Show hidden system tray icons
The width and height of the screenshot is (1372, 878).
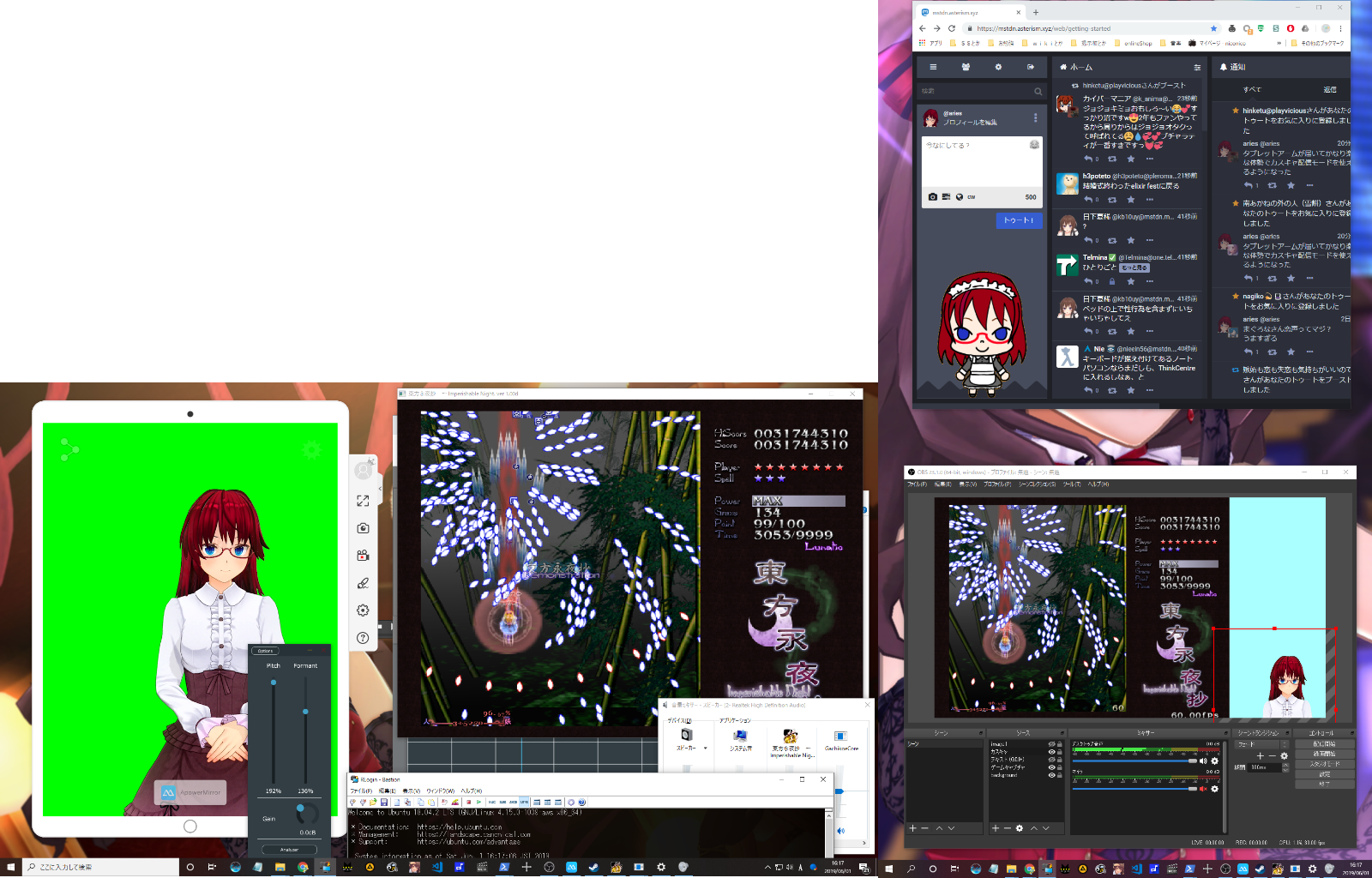[x=767, y=867]
